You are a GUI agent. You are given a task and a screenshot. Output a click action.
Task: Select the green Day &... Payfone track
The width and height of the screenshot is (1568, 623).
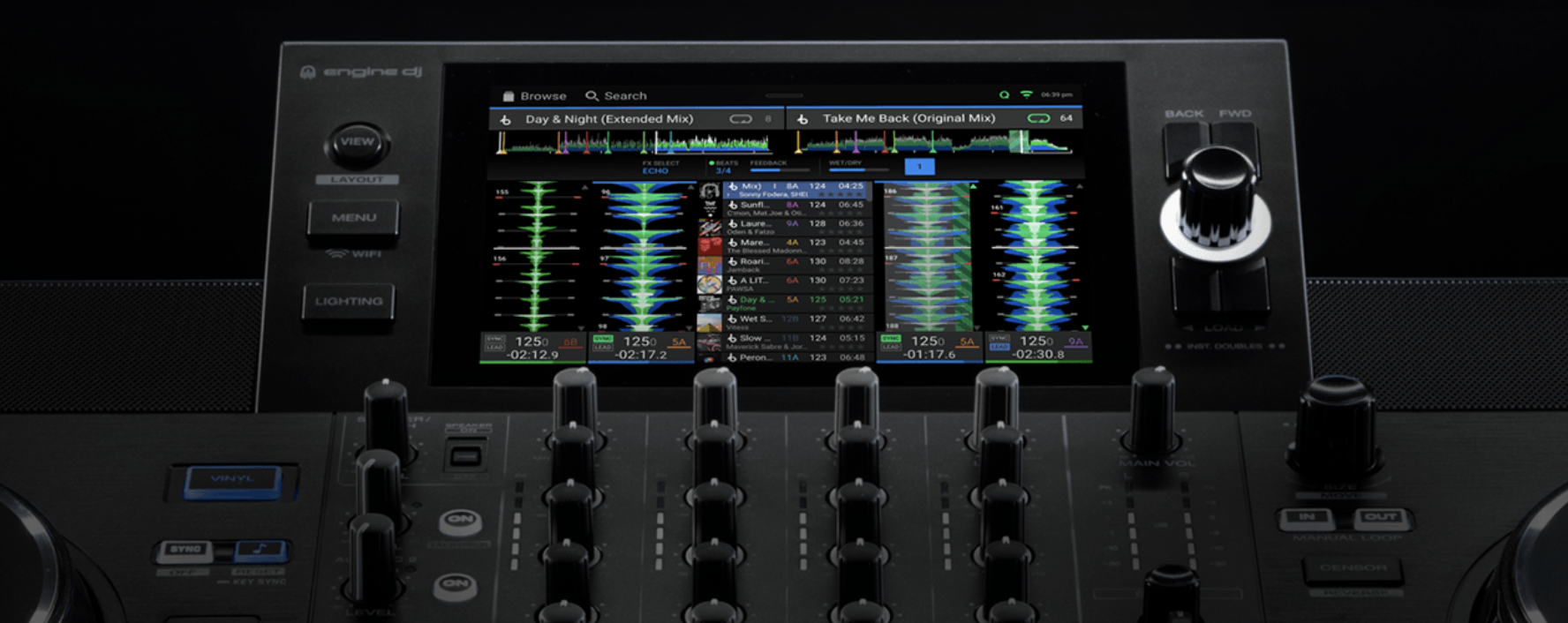(797, 304)
